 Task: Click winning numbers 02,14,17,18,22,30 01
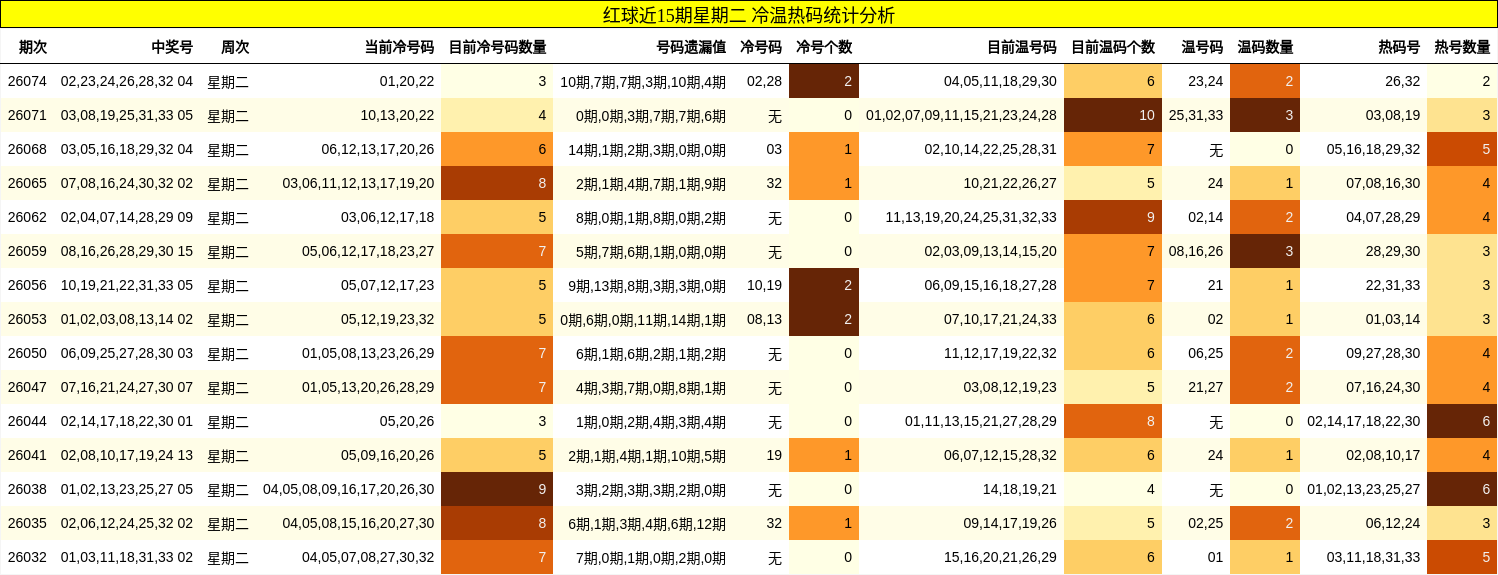(x=127, y=421)
